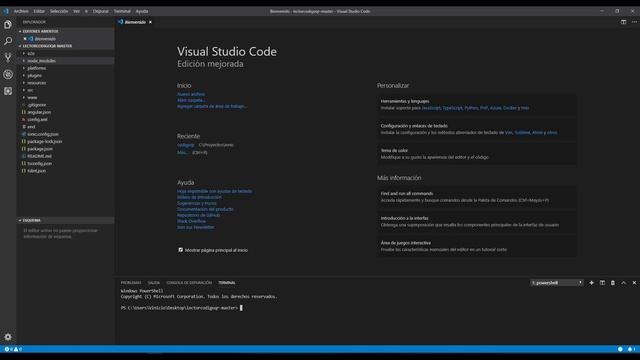Open the Manage gear in activity bar
This screenshot has height=360, width=640.
tap(8, 337)
